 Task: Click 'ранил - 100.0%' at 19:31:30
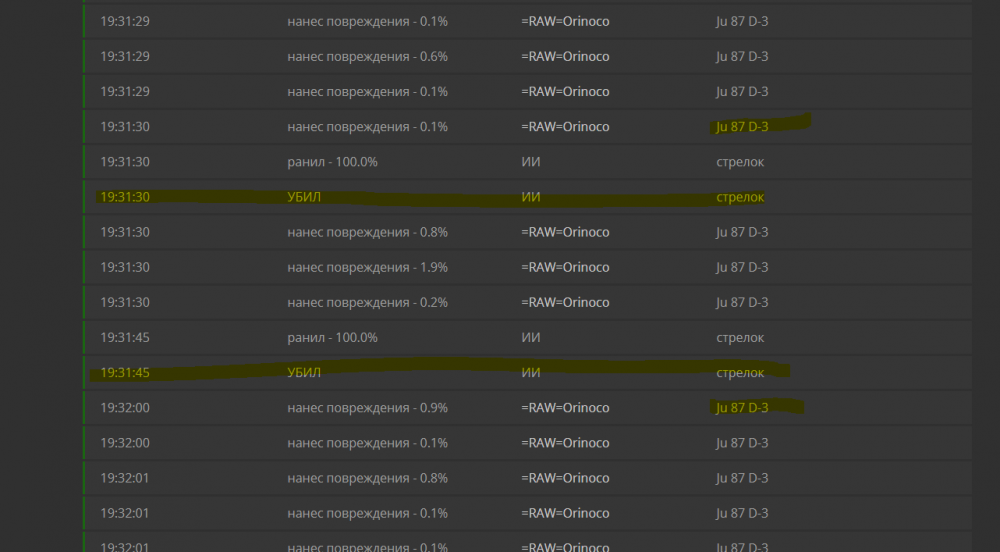tap(332, 162)
